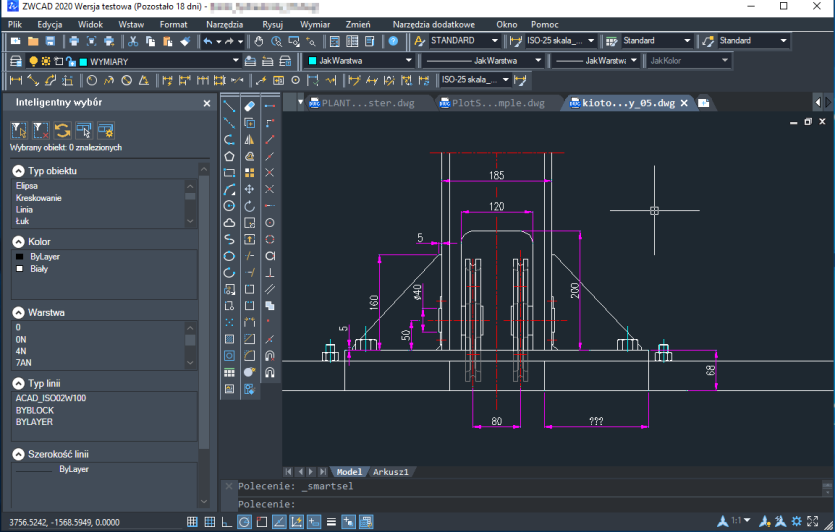Screen dimensions: 835x532
Task: Click the new drawing tab button
Action: (x=703, y=103)
